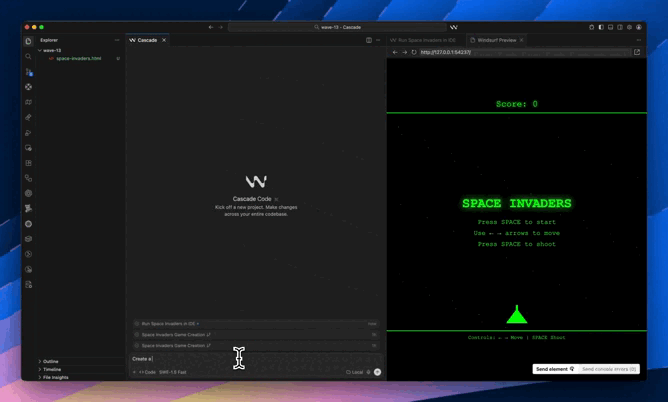Open the SWE-1.5 Fast model dropdown
Screen dimensions: 668x402
point(174,372)
